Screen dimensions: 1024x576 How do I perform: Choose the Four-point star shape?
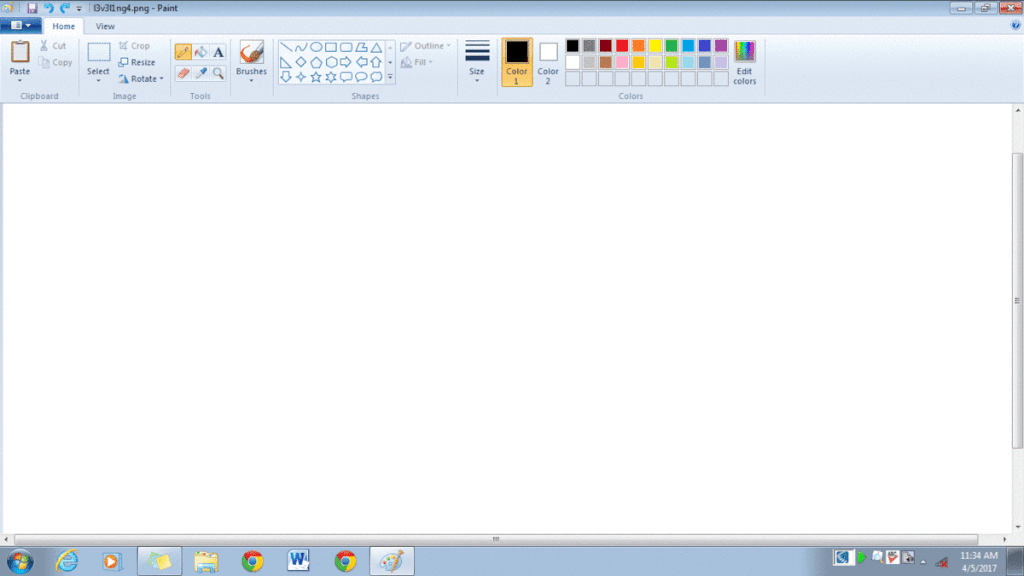[301, 77]
